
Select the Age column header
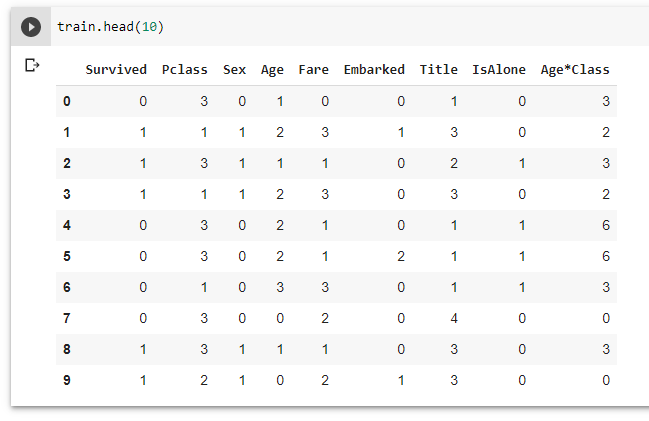[272, 70]
